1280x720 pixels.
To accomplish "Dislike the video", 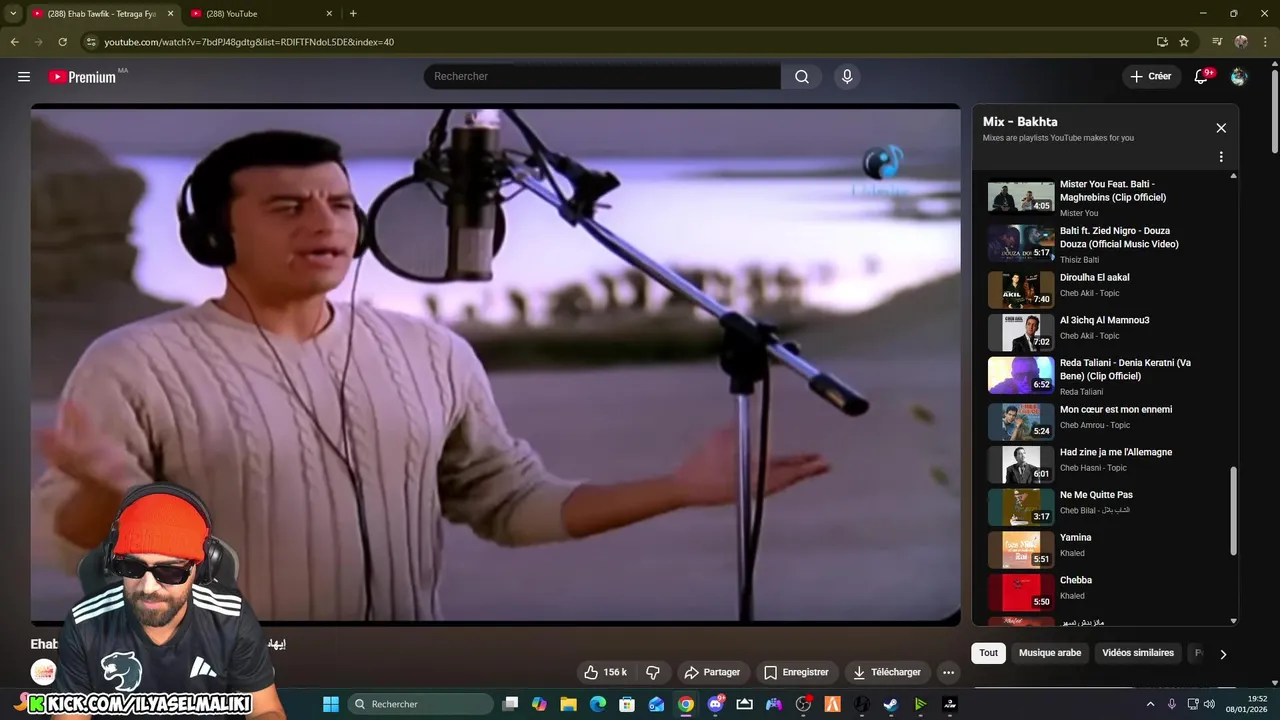I will click(653, 672).
